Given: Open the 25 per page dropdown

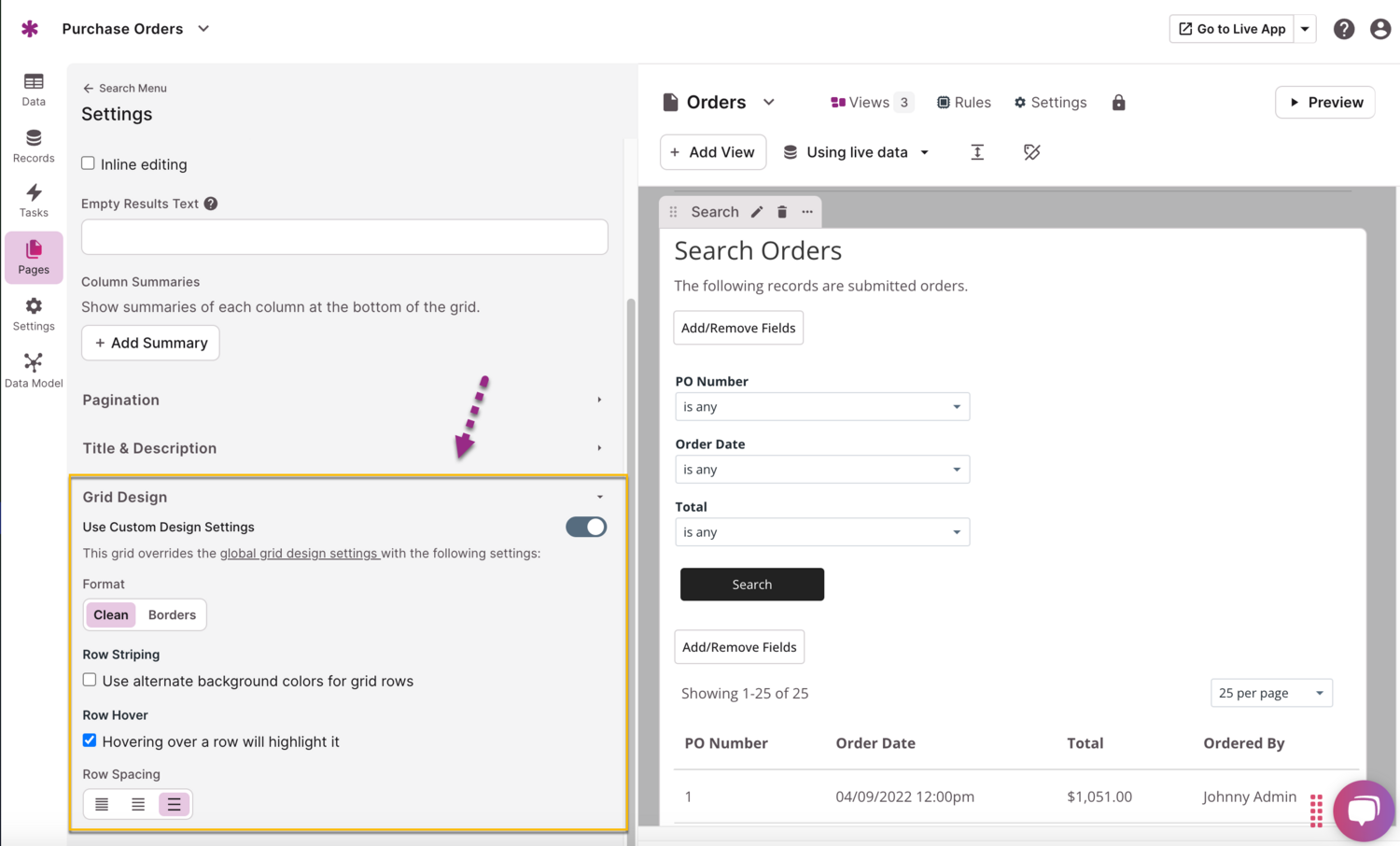Looking at the screenshot, I should [x=1270, y=693].
